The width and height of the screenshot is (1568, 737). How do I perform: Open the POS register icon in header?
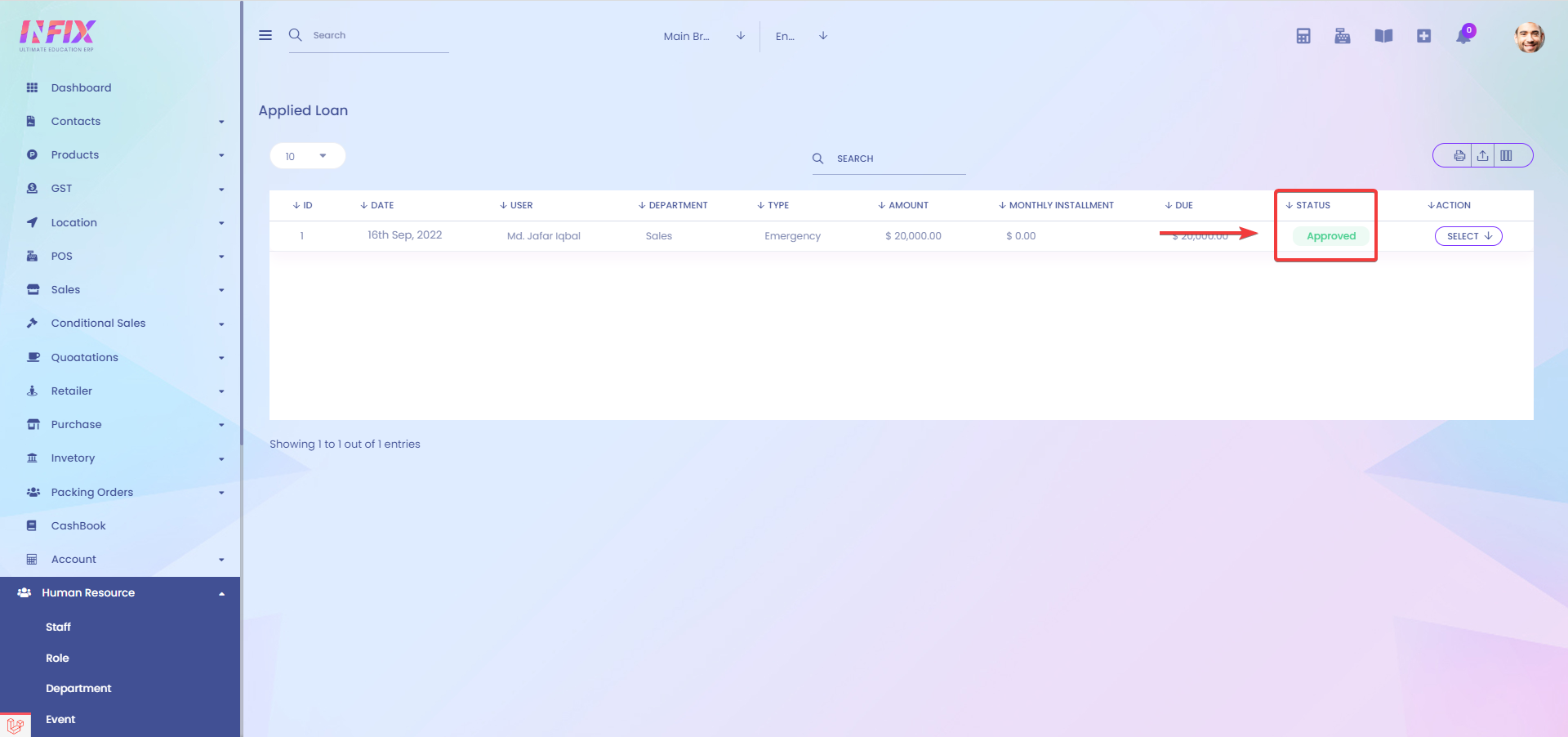tap(1343, 36)
